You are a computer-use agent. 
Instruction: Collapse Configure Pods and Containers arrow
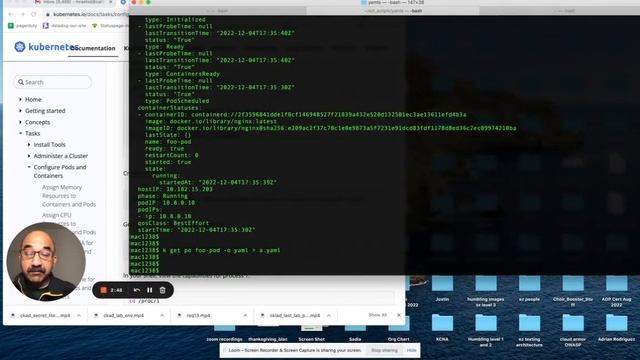[x=29, y=167]
